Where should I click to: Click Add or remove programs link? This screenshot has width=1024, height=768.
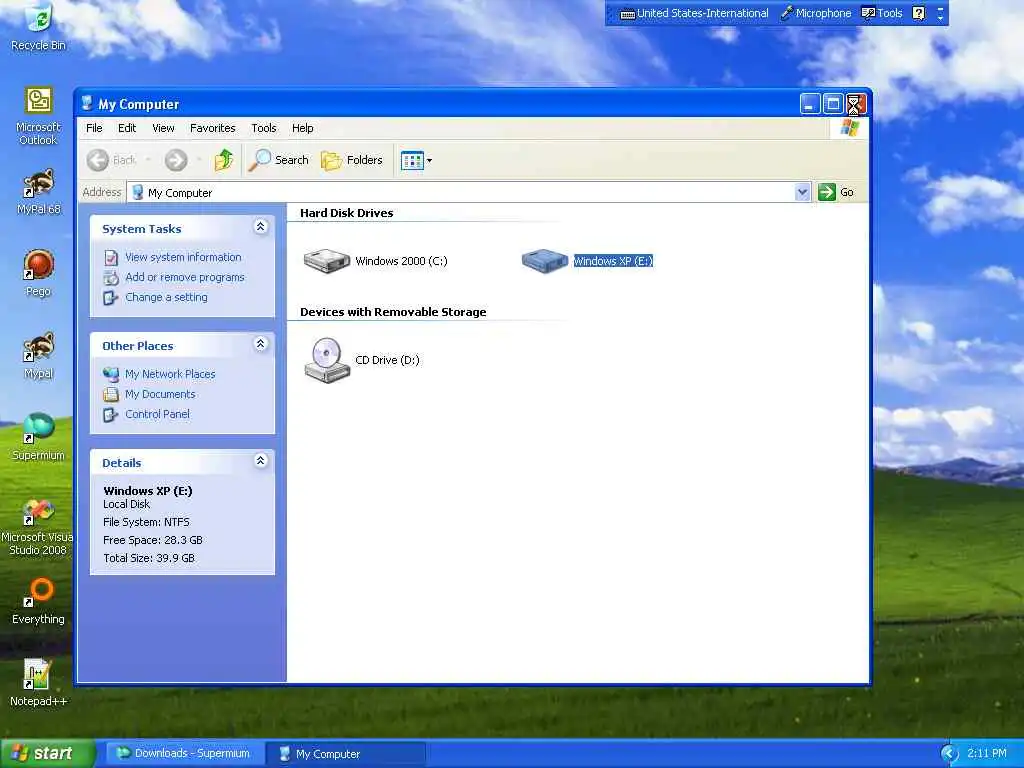coord(184,277)
